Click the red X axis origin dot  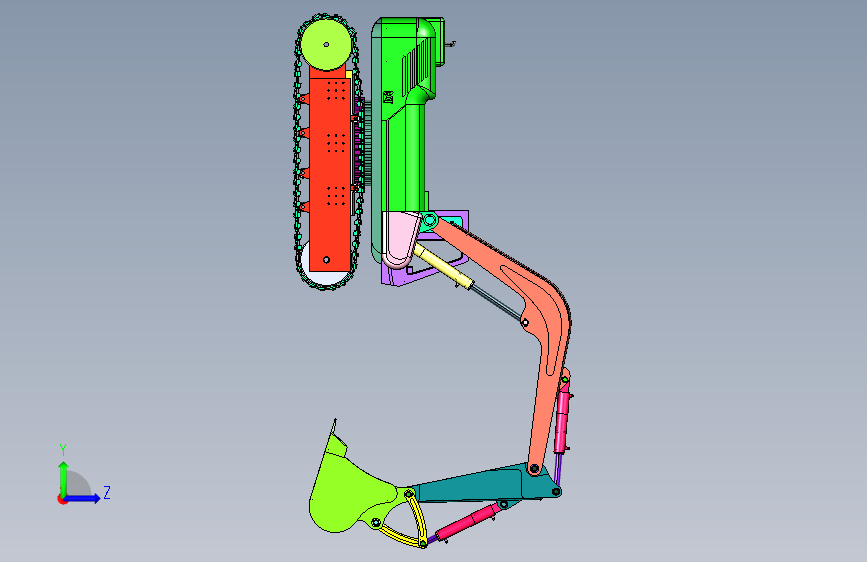pyautogui.click(x=61, y=499)
